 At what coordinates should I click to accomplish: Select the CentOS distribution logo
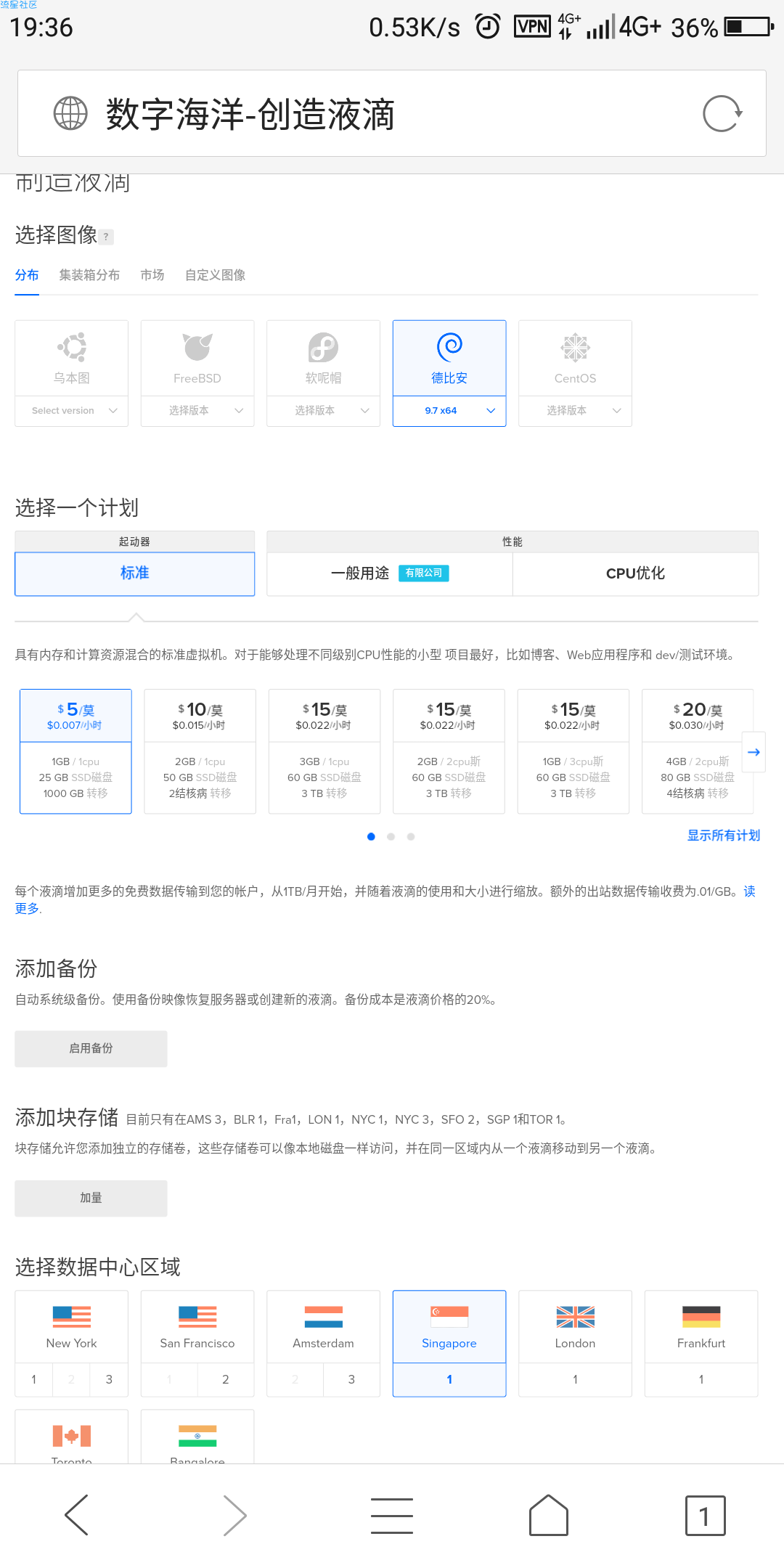(575, 347)
